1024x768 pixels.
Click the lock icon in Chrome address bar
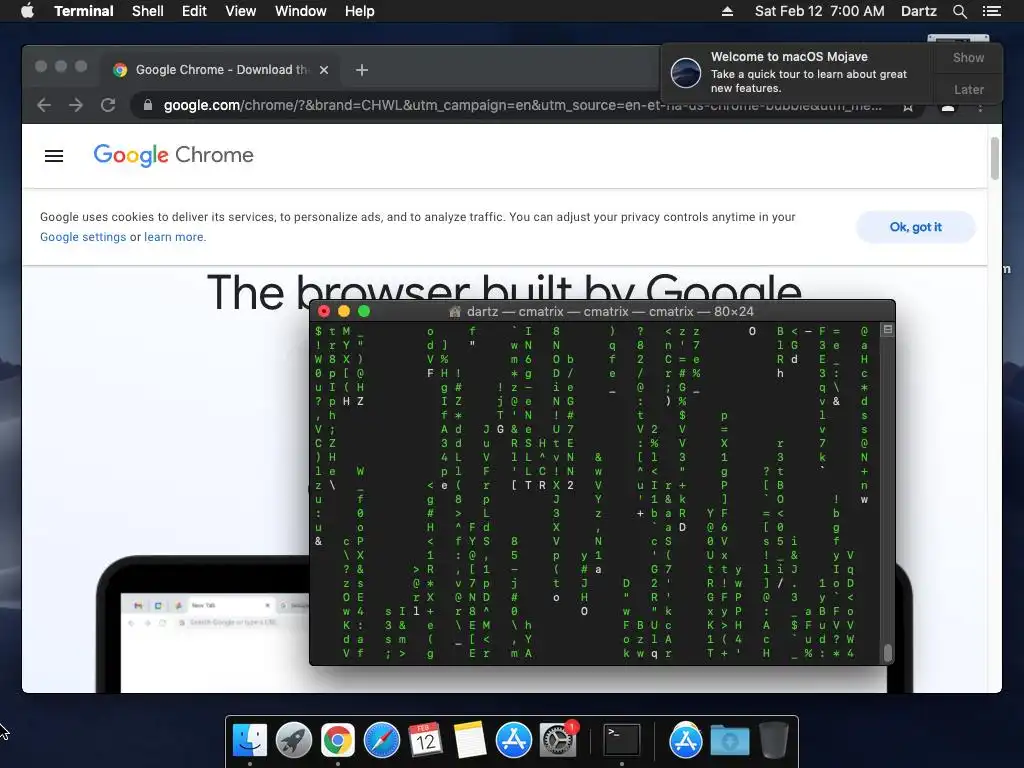tap(148, 105)
